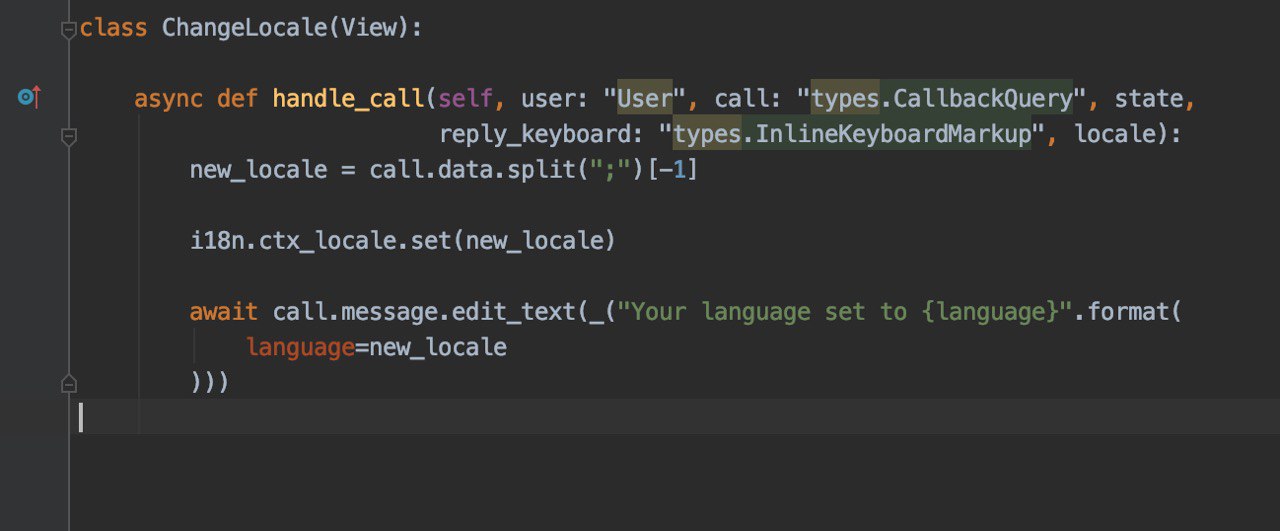1280x531 pixels.
Task: Click the locale parameter at the signature end
Action: click(x=1115, y=135)
